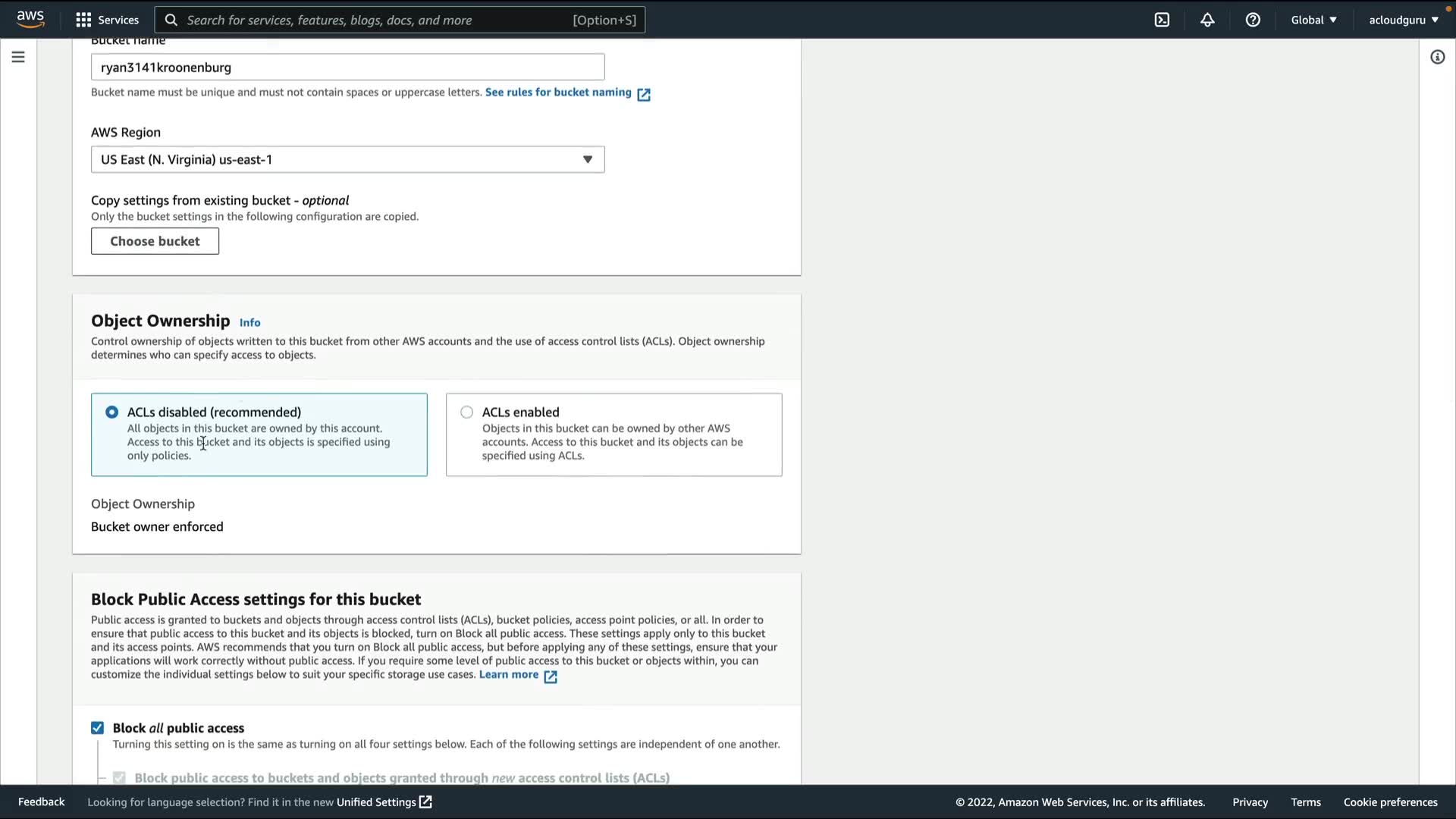1456x819 pixels.
Task: Launch the CloudShell terminal icon
Action: click(x=1162, y=20)
